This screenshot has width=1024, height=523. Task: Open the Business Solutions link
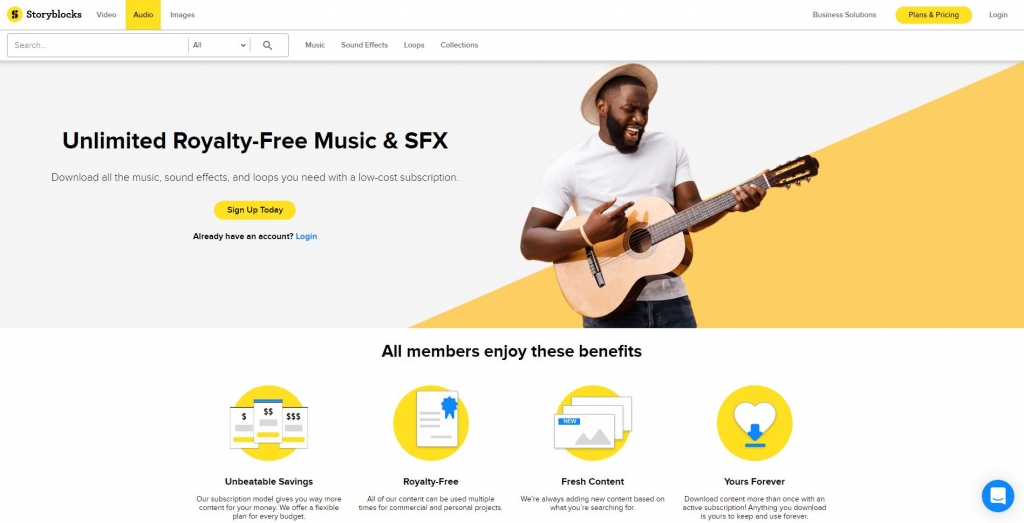[x=844, y=14]
